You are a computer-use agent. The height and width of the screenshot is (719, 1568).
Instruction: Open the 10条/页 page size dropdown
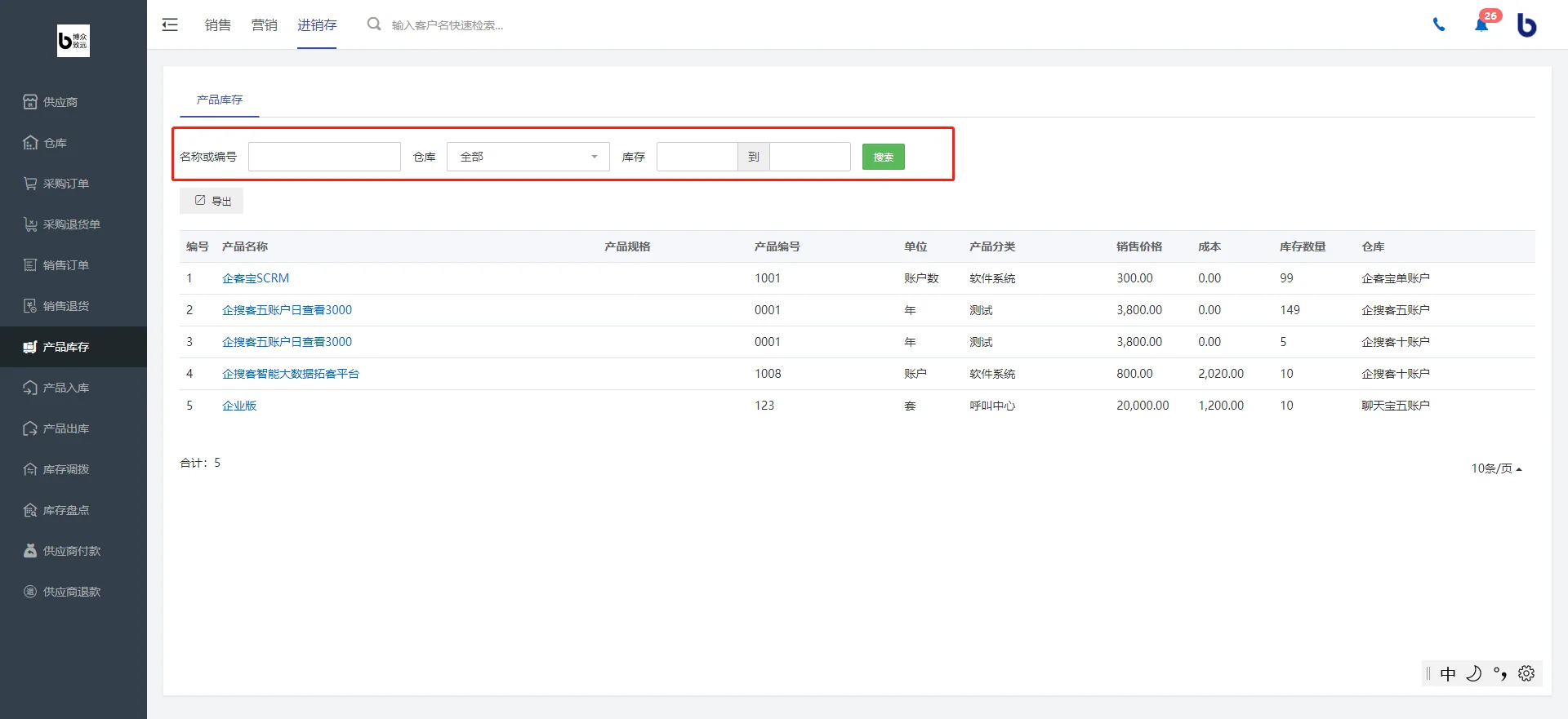click(x=1496, y=468)
